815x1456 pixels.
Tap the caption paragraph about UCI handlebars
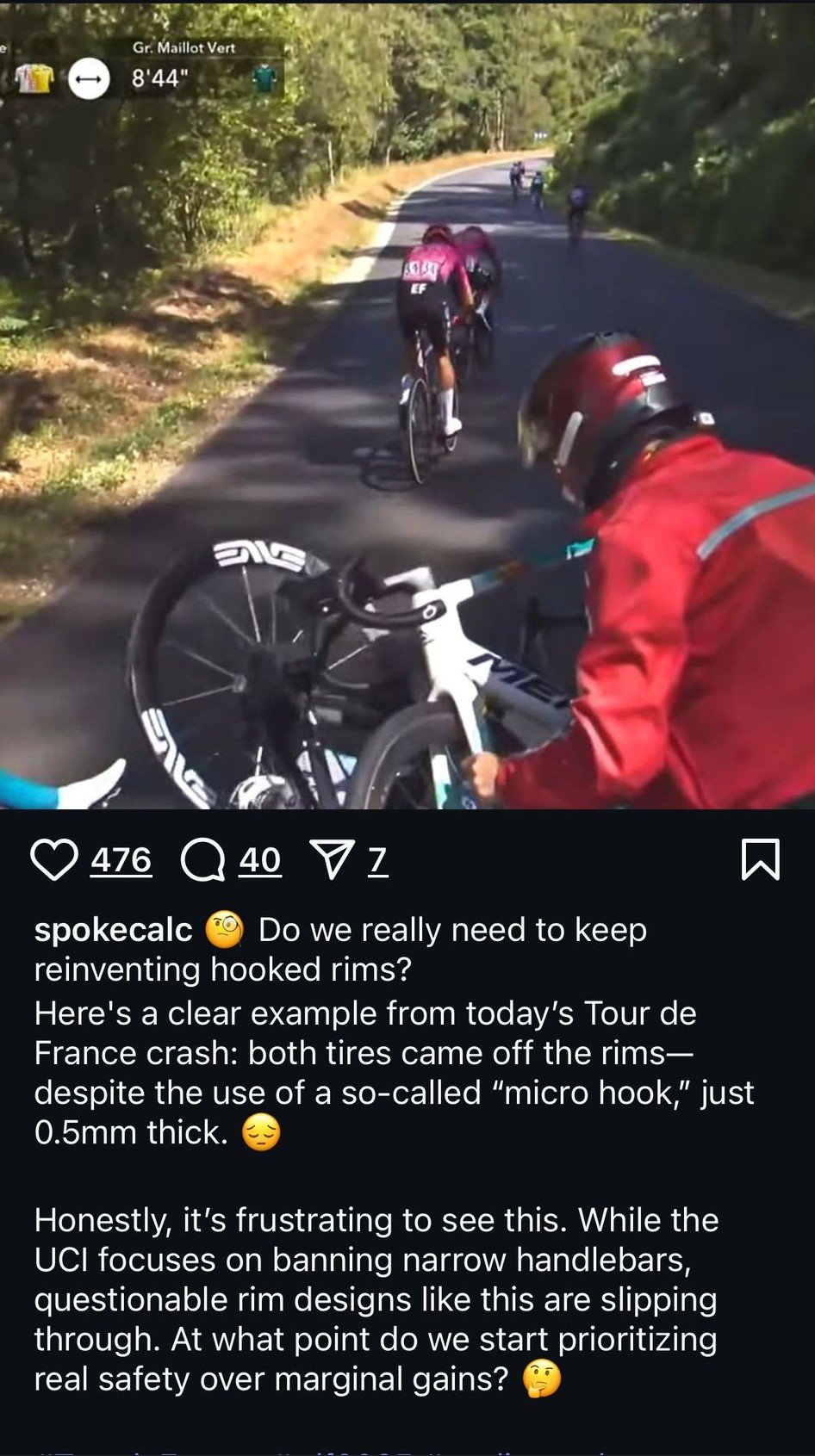tap(376, 1299)
